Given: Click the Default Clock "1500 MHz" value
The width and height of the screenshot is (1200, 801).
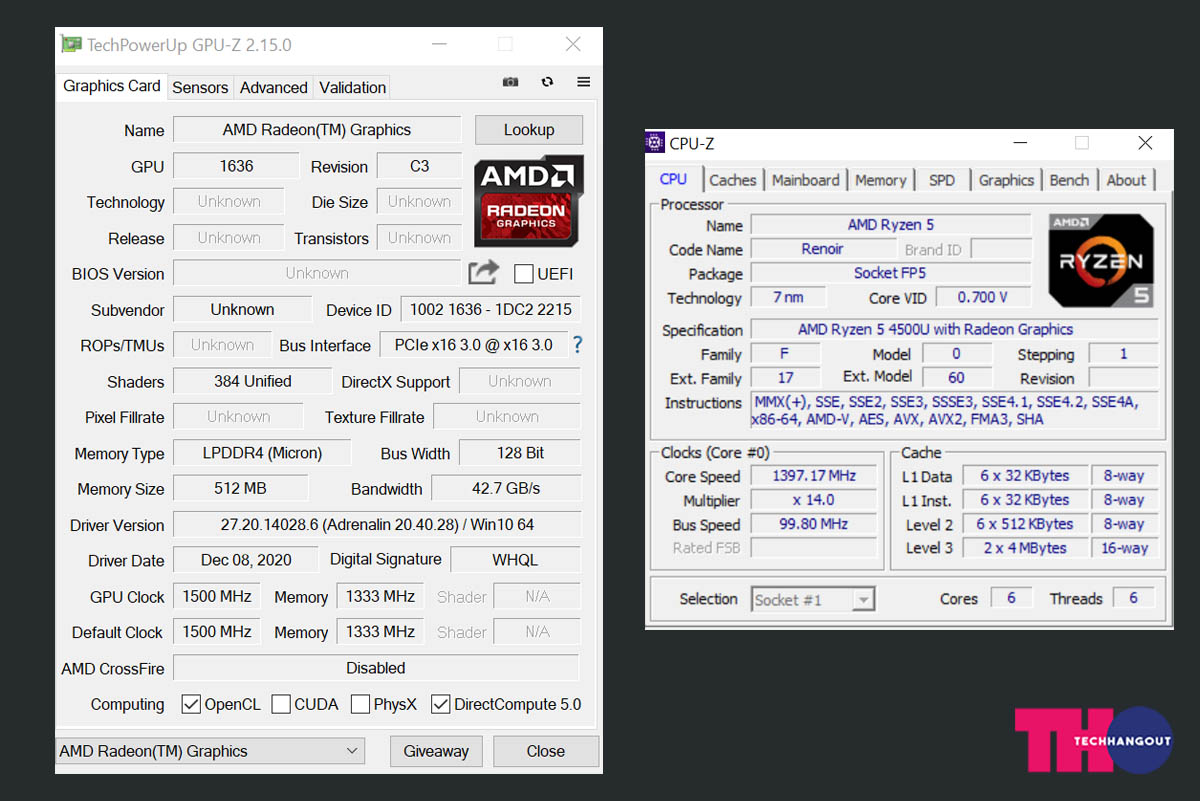Looking at the screenshot, I should (x=217, y=632).
